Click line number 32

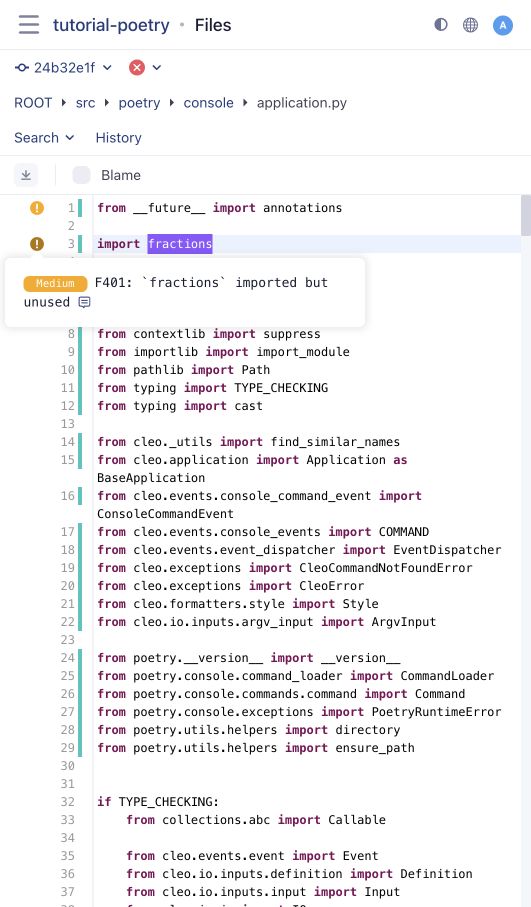click(68, 802)
